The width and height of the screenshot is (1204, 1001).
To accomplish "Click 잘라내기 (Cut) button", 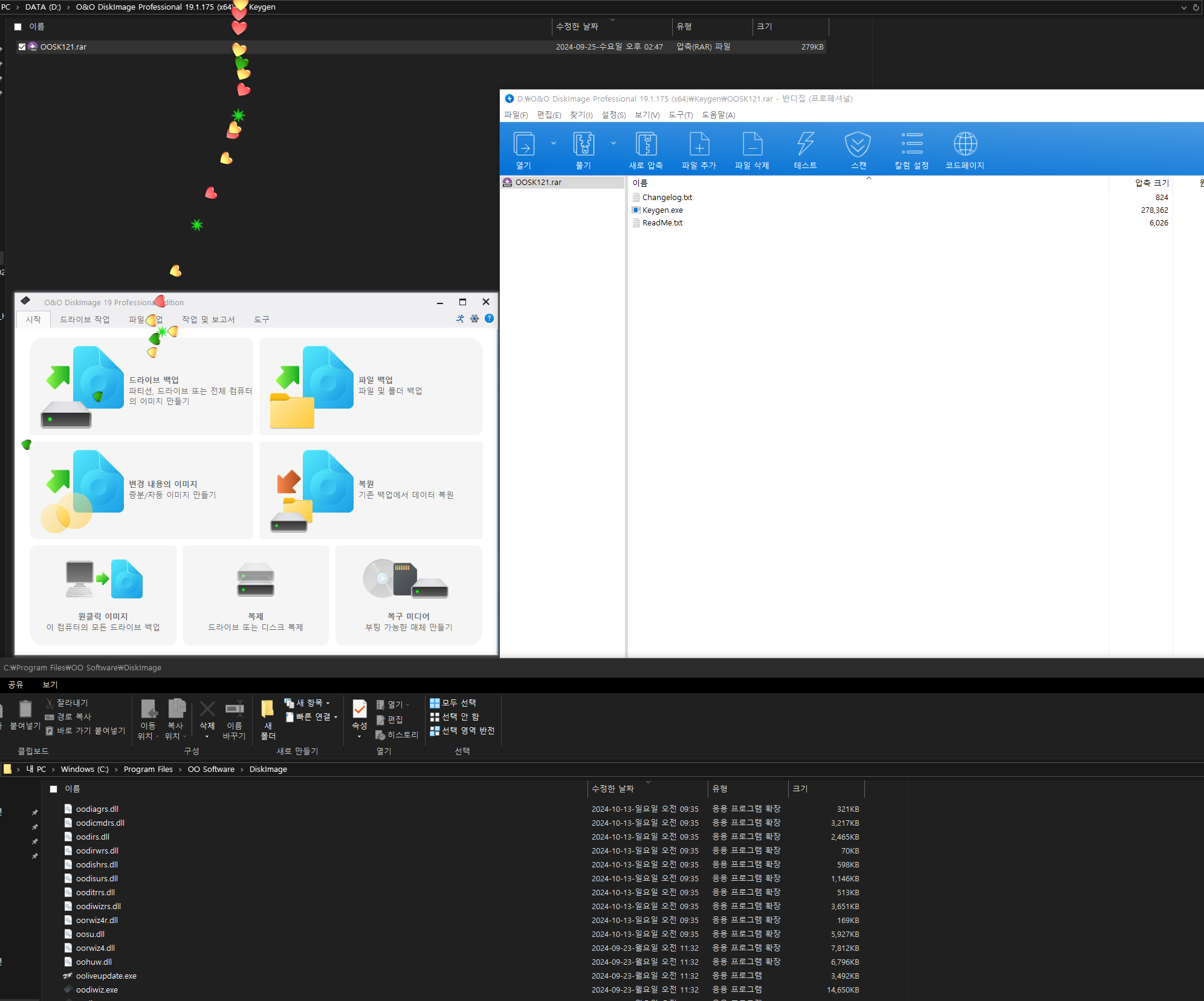I will (66, 703).
